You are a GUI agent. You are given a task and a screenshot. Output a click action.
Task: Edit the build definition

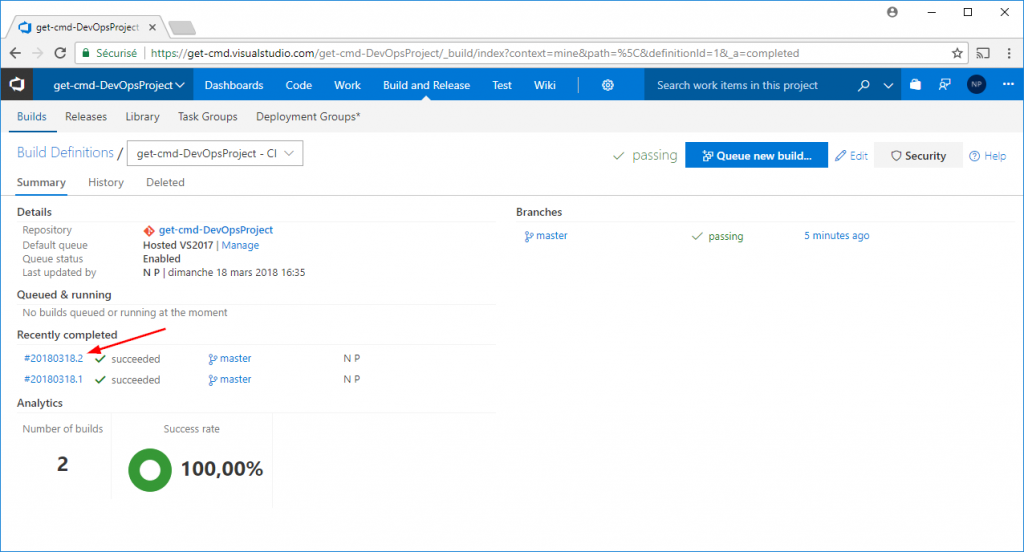(852, 155)
